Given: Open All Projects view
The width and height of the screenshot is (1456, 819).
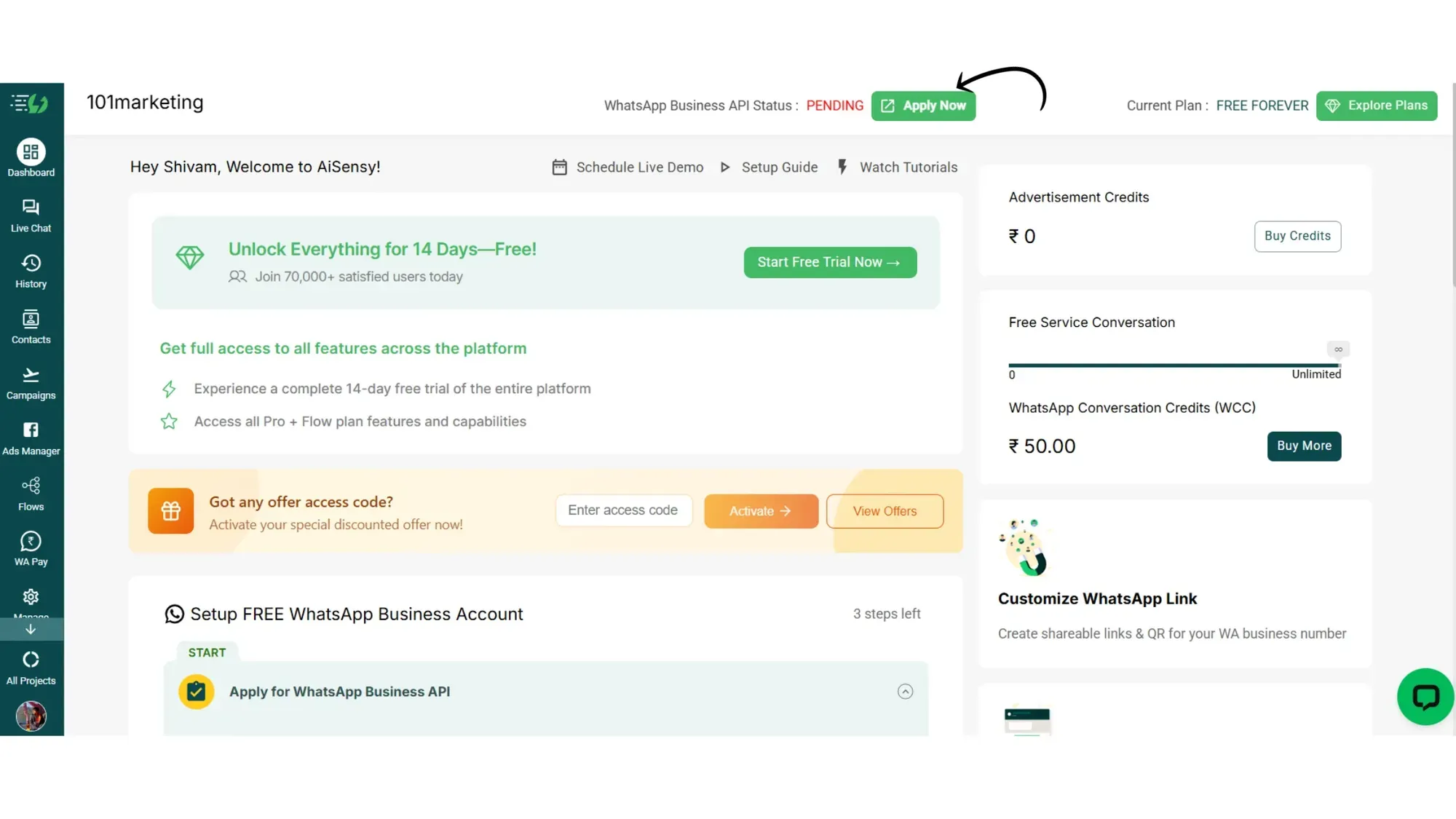Looking at the screenshot, I should [x=31, y=667].
